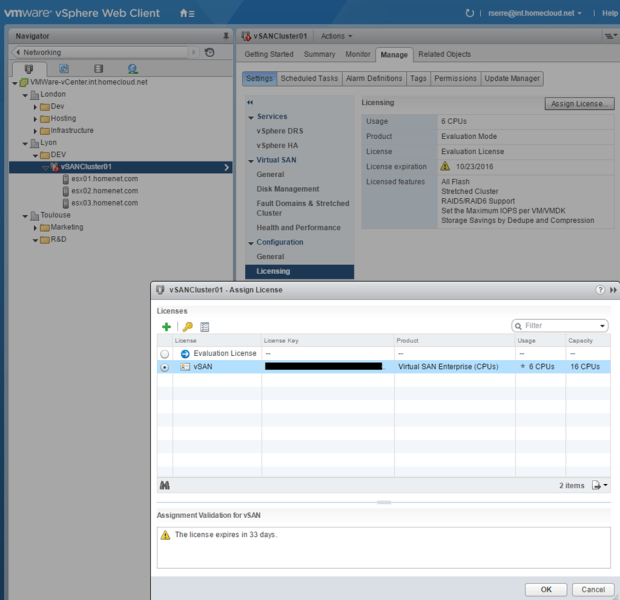620x600 pixels.
Task: Click into the license Filter search field
Action: click(x=558, y=326)
